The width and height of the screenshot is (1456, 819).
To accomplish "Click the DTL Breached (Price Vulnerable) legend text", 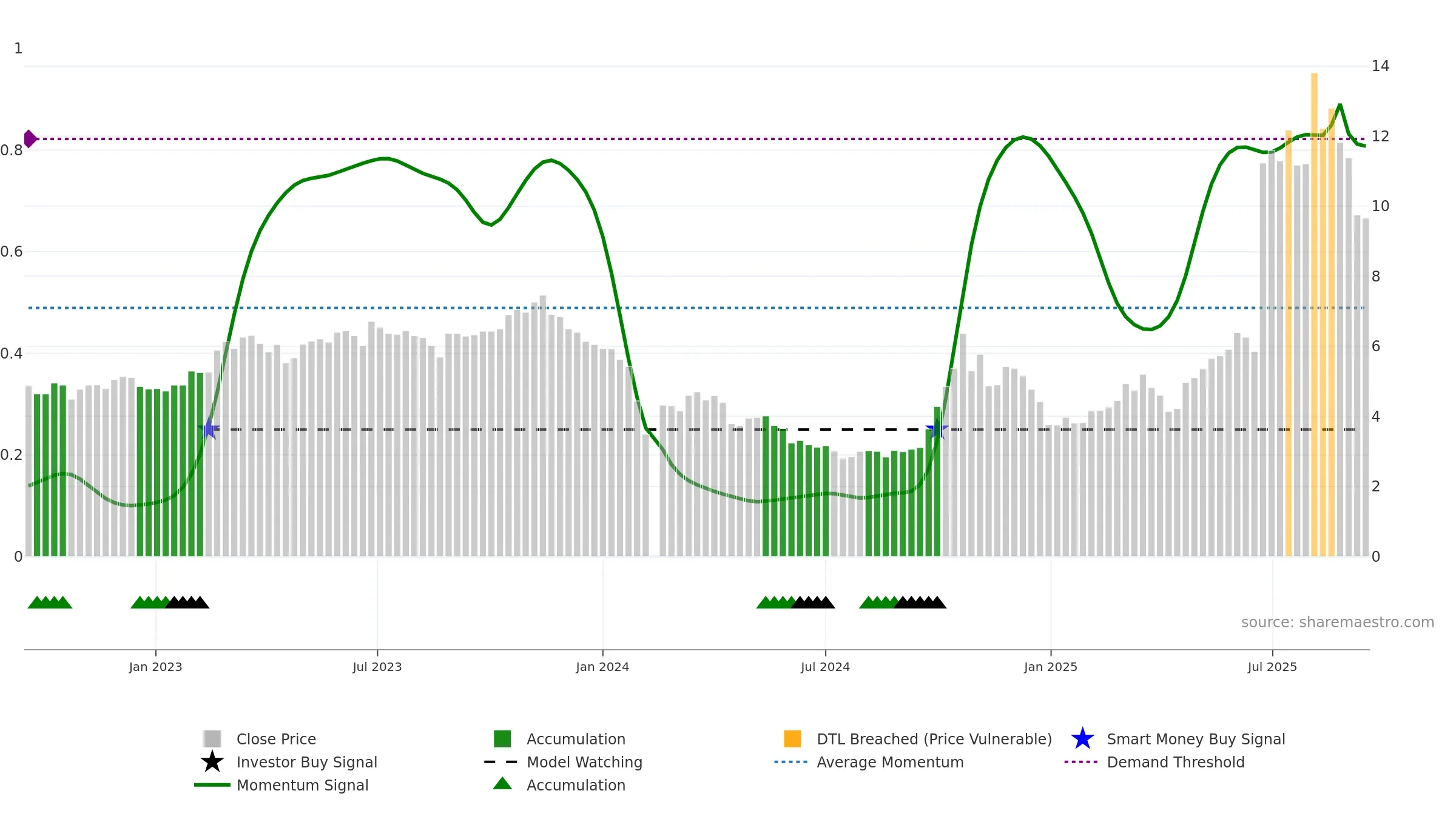I will pyautogui.click(x=934, y=739).
